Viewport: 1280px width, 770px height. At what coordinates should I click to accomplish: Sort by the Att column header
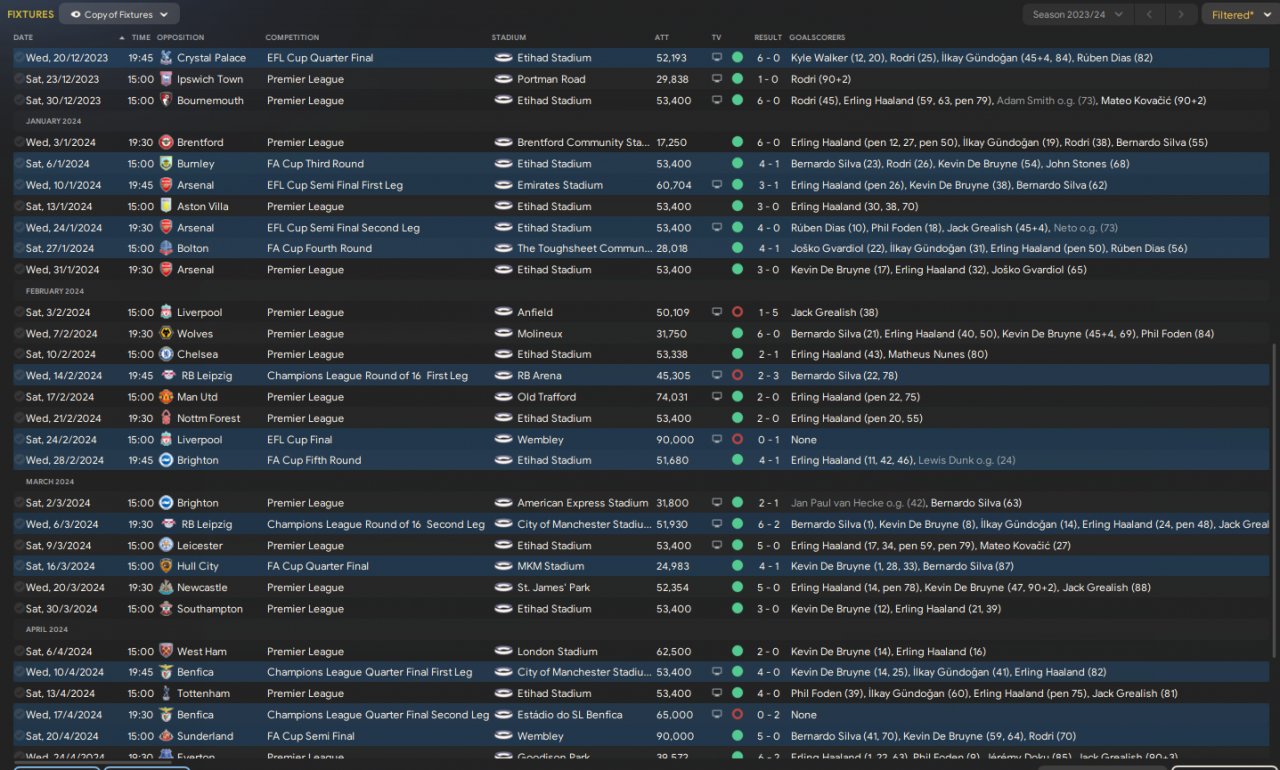coord(662,38)
